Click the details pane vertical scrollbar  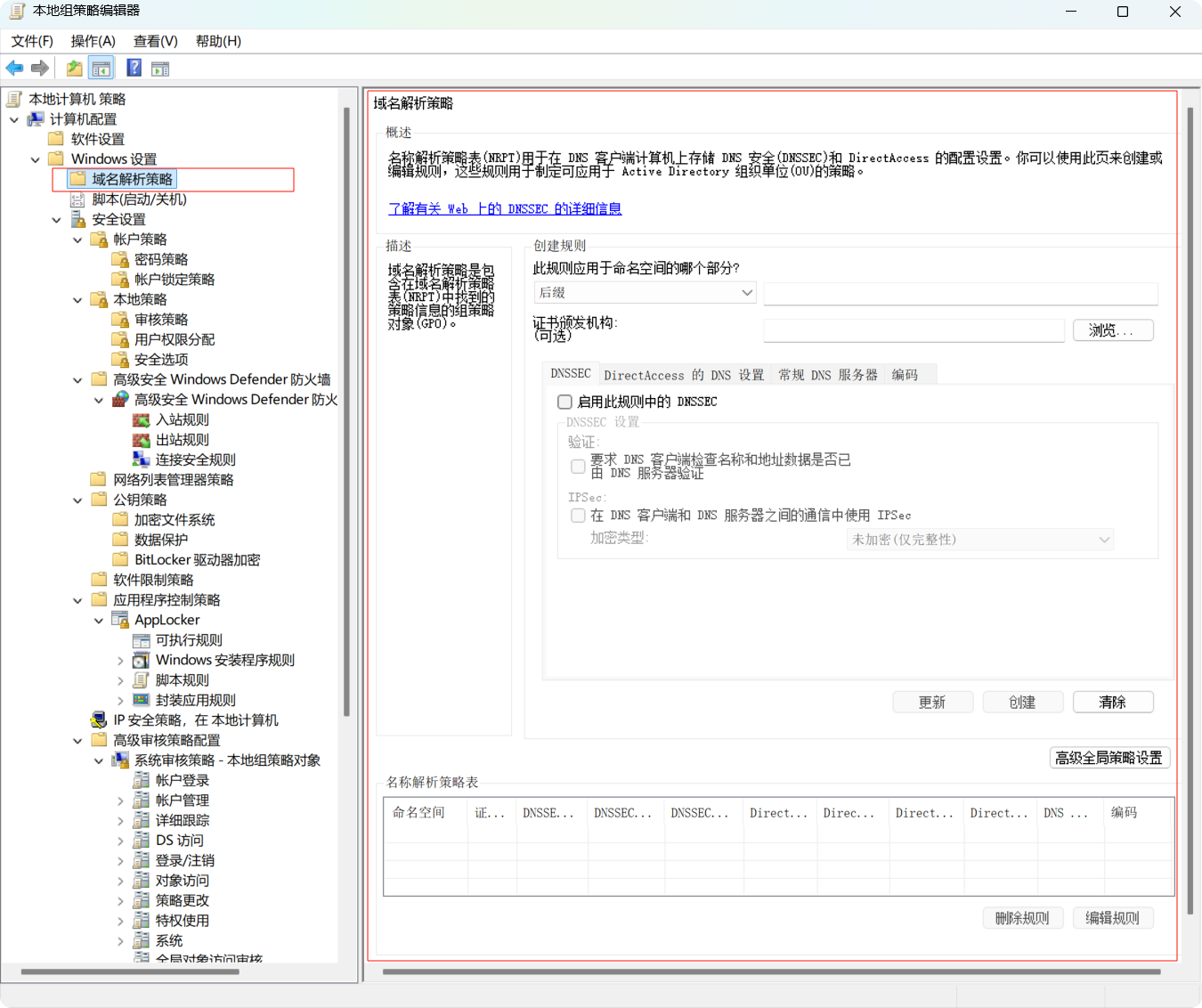(x=1190, y=512)
